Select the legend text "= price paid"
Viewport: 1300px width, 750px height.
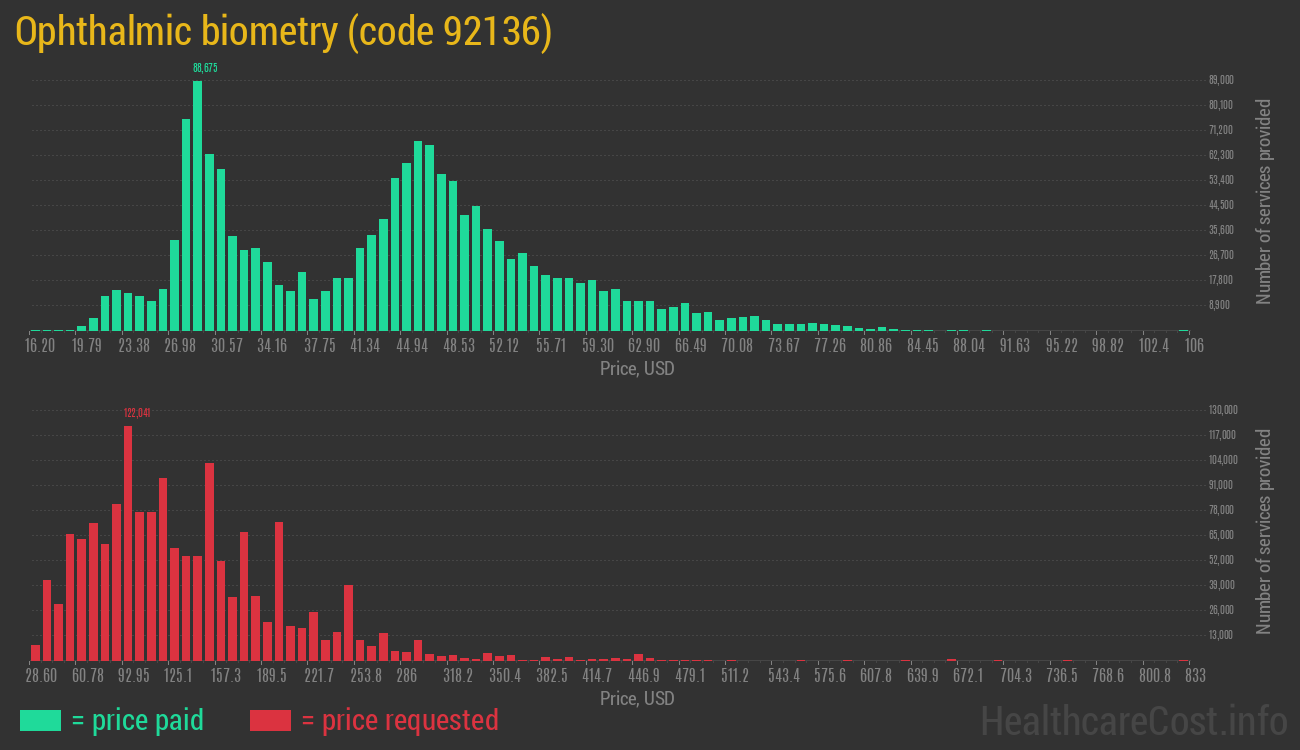138,720
